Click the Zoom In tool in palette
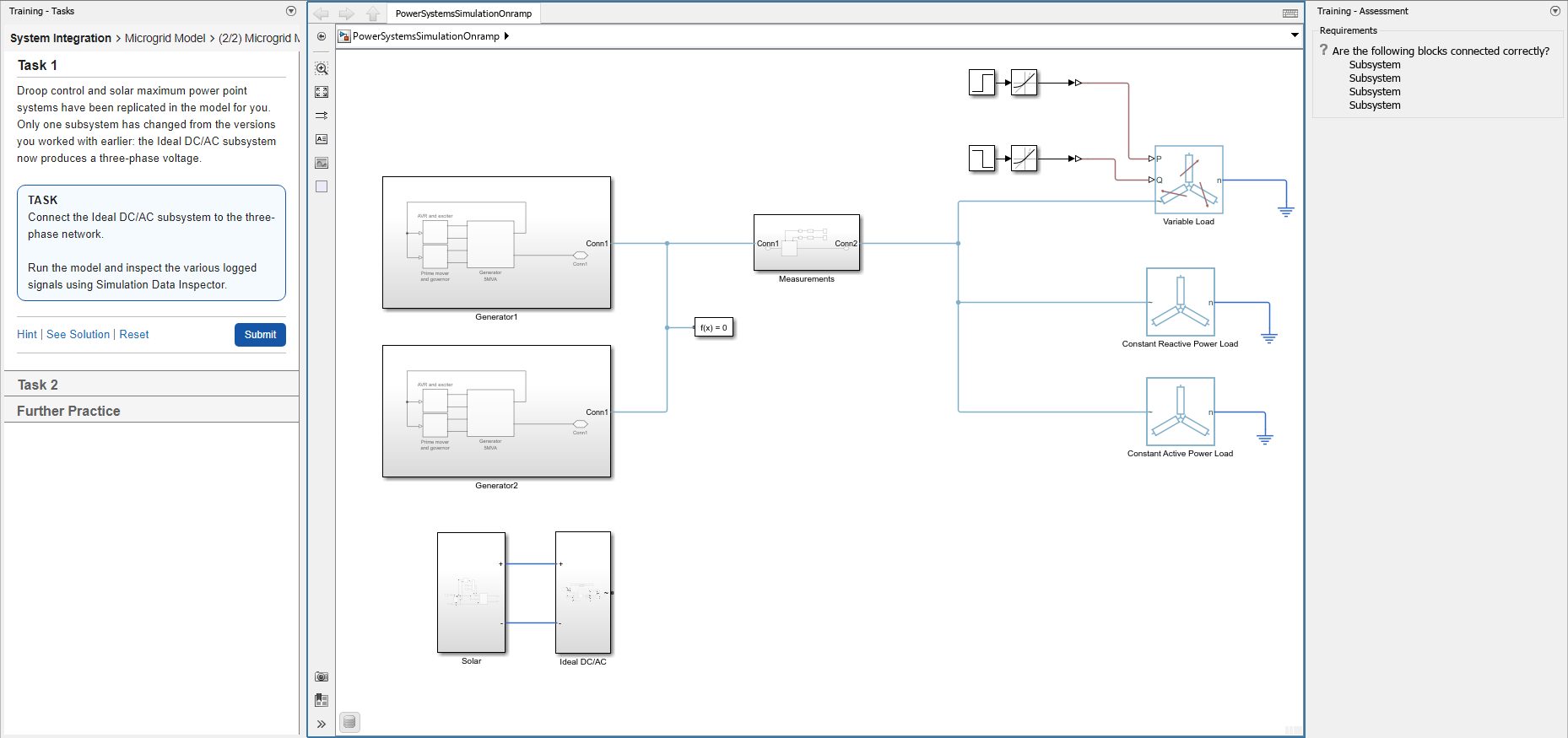Screen dimensions: 1568x738 (322, 68)
